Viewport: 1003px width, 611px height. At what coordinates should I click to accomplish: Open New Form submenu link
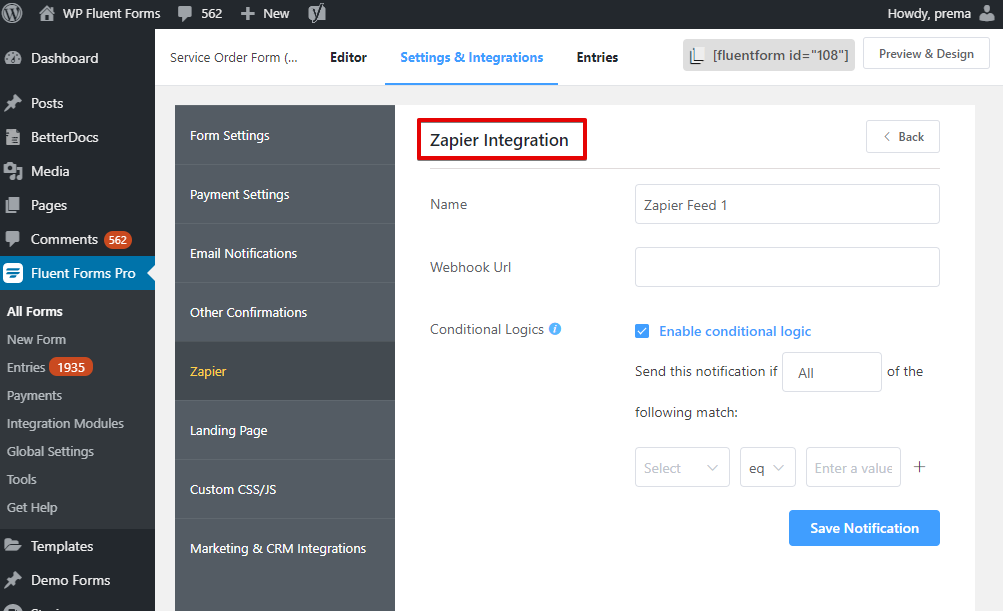pos(36,340)
